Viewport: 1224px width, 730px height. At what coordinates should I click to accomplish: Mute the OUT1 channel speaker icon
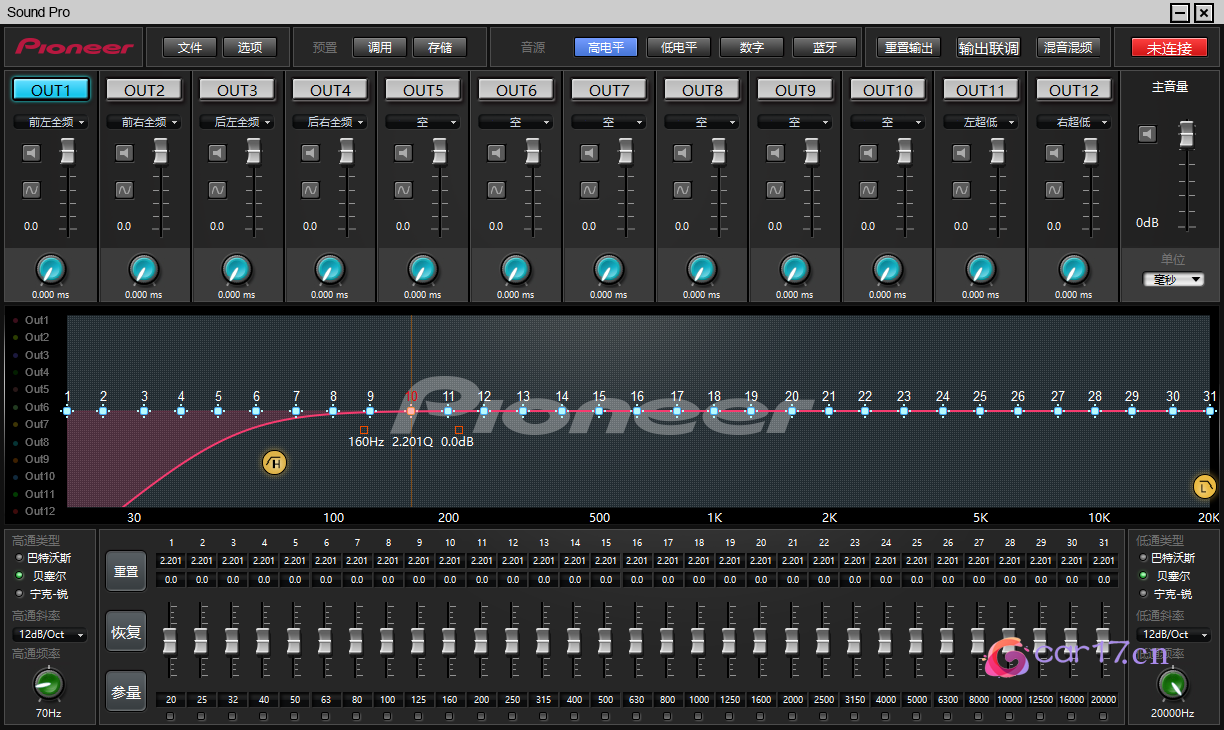pos(31,153)
